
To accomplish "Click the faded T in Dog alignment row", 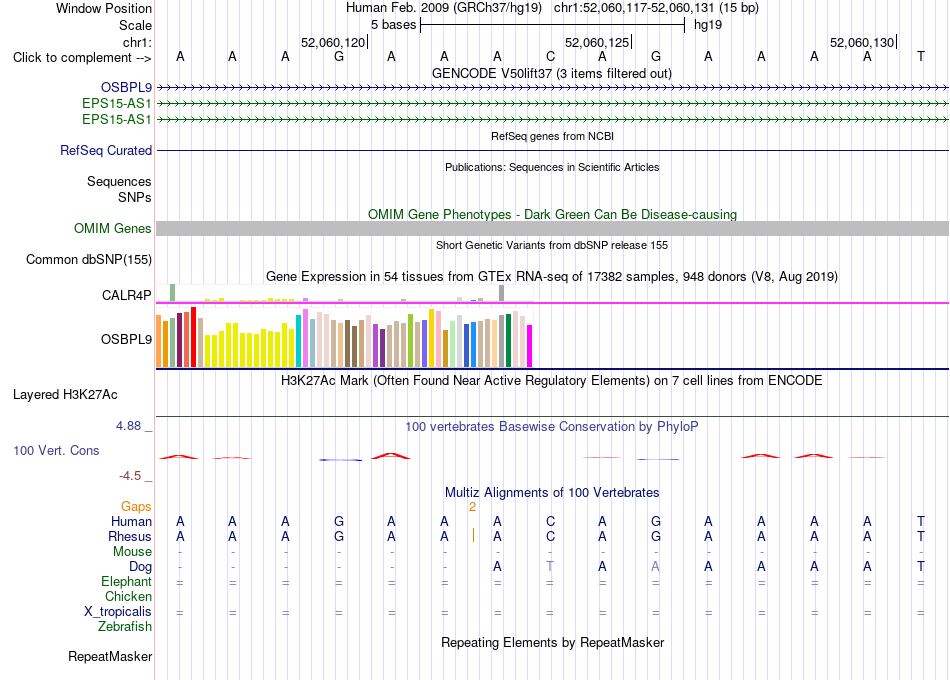I will [x=550, y=566].
